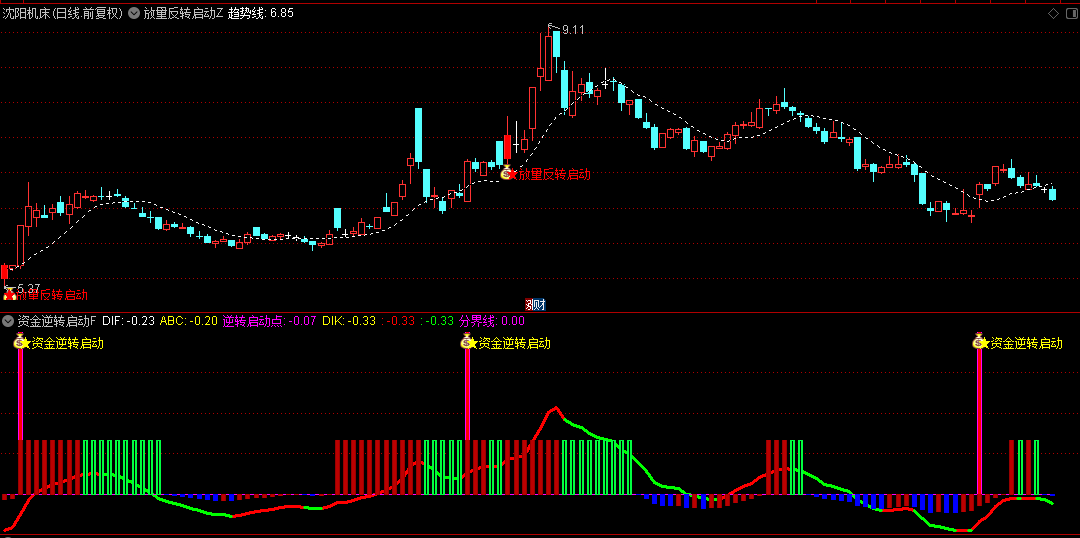Click the 资金逆转启动F indicator name
1080x538 pixels.
[56, 320]
